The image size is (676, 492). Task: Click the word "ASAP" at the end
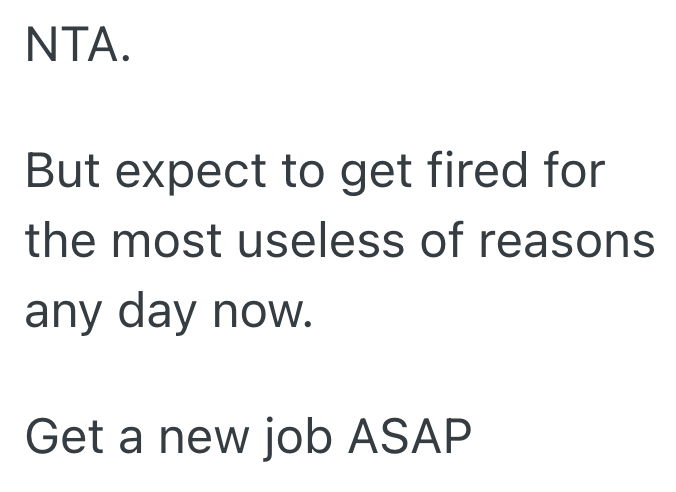pos(411,437)
